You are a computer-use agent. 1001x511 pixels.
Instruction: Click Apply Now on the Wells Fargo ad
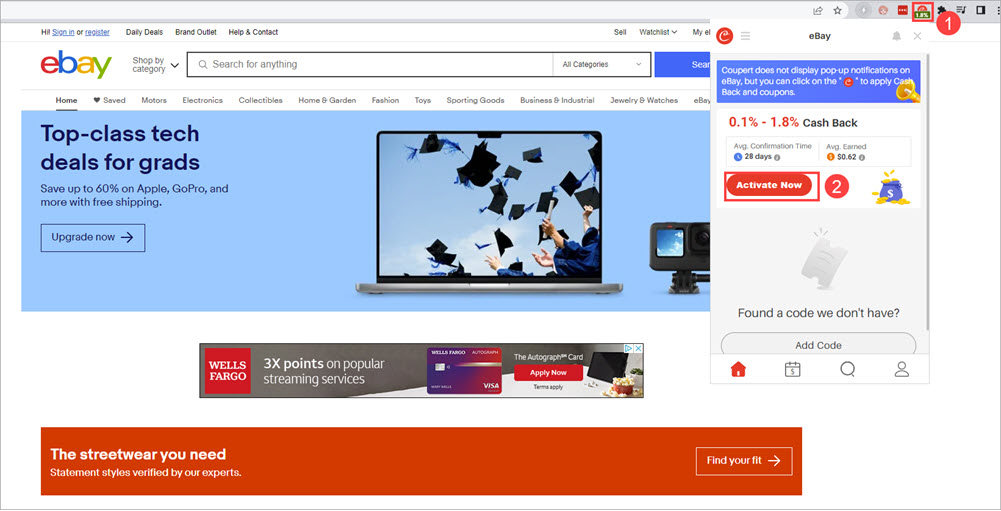(548, 372)
